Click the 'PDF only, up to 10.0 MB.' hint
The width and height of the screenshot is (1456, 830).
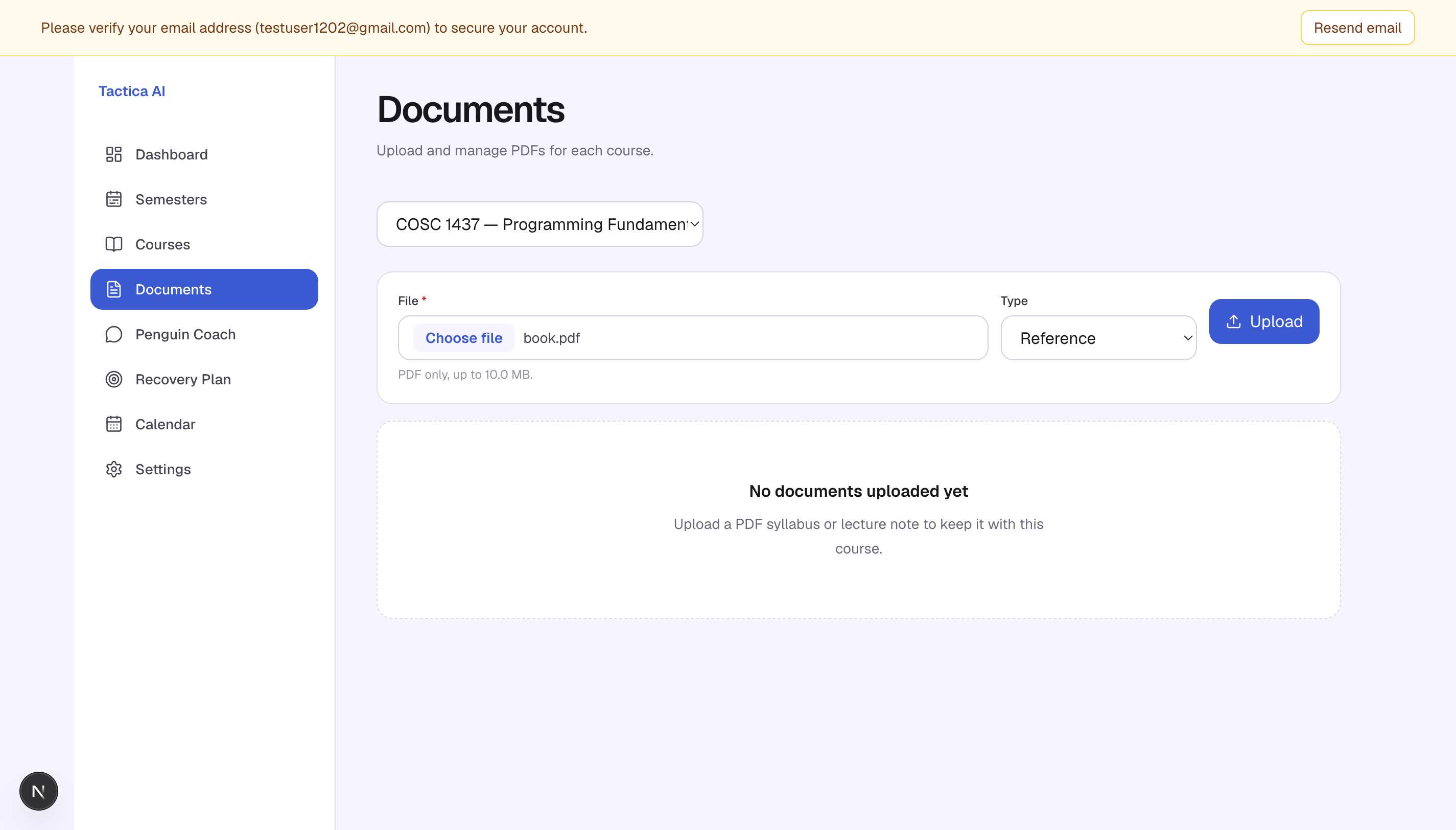[x=465, y=375]
